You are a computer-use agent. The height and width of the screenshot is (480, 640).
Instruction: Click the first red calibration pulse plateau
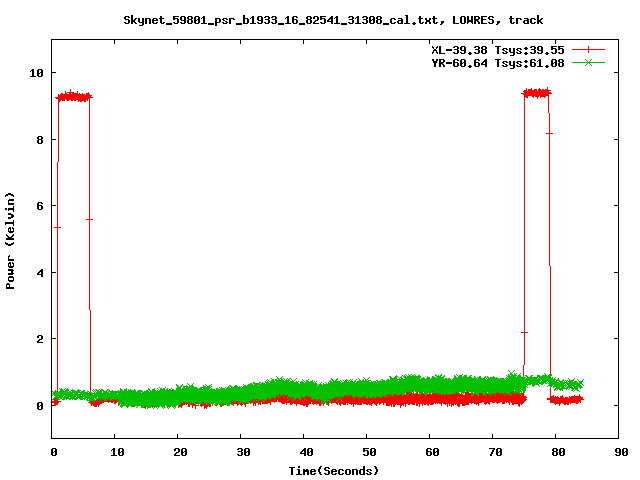[74, 97]
